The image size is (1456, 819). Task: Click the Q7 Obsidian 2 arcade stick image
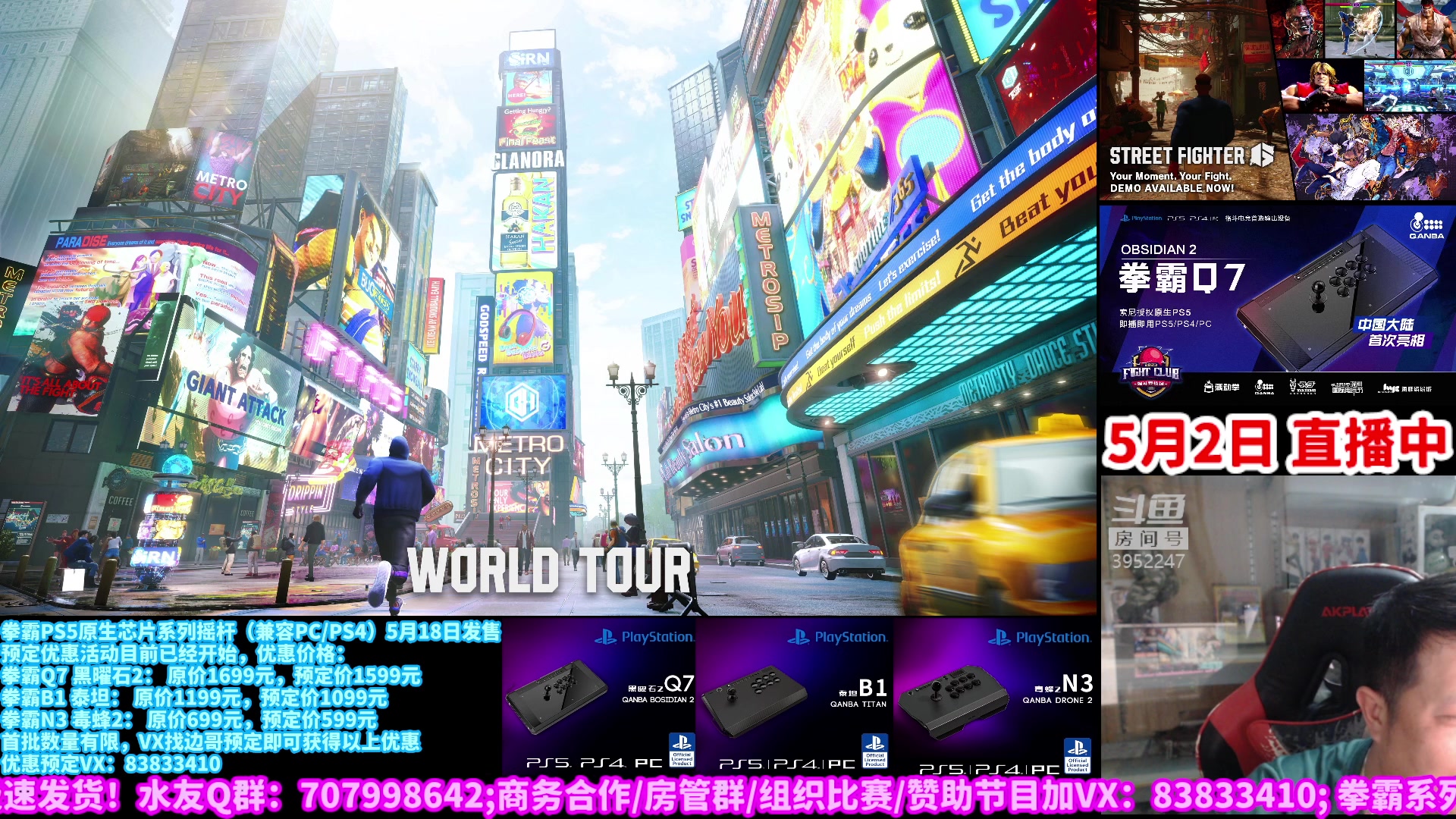(556, 696)
